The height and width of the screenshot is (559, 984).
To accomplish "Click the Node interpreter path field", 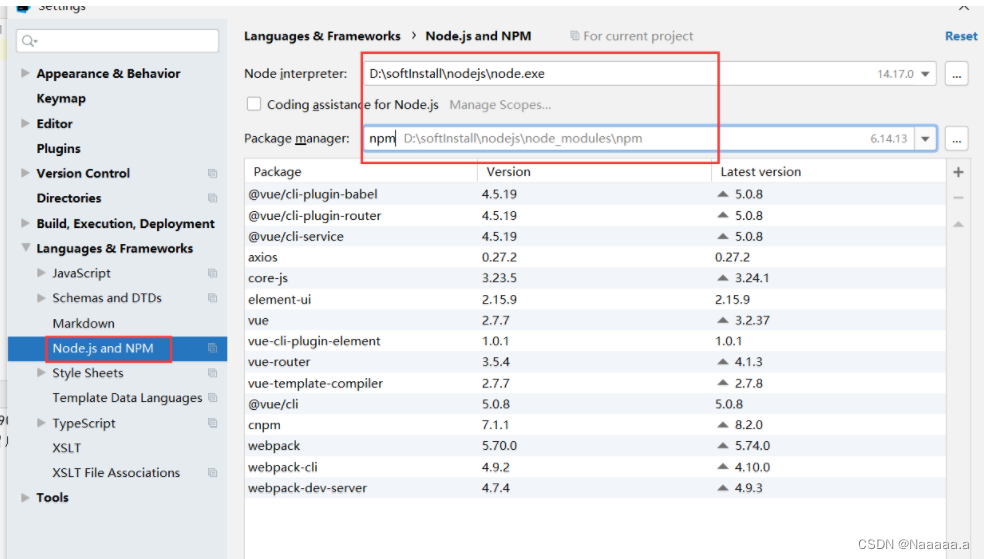I will (x=650, y=74).
